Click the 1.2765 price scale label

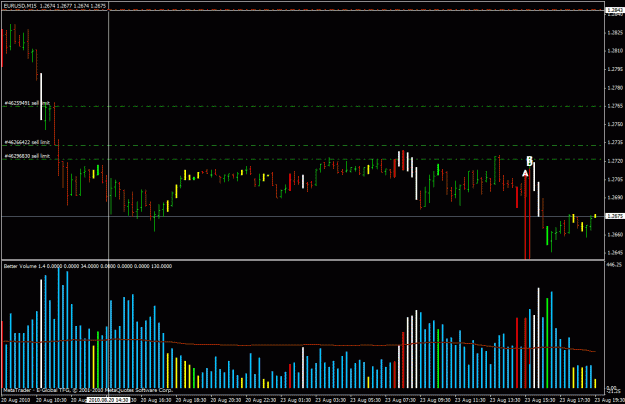[615, 106]
